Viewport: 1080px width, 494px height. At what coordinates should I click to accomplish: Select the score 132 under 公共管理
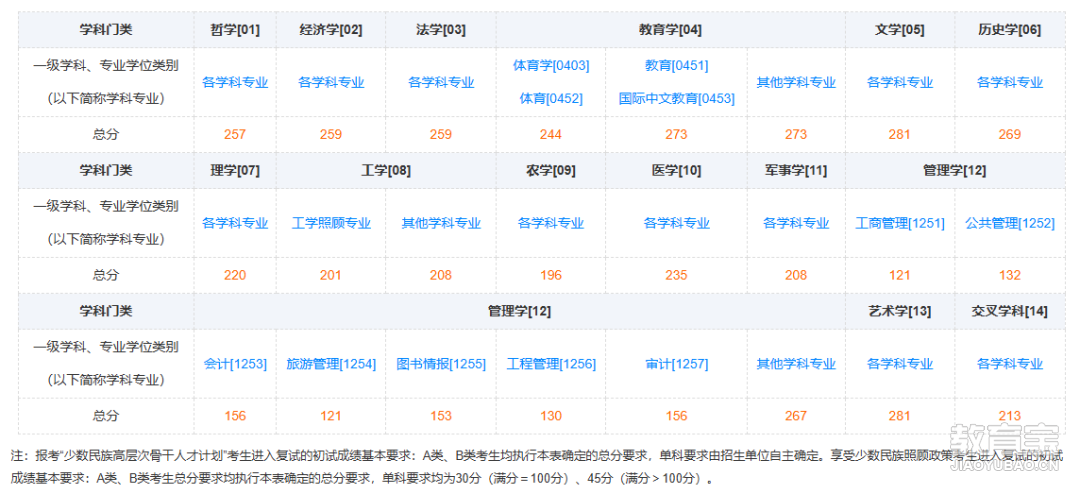point(1010,275)
